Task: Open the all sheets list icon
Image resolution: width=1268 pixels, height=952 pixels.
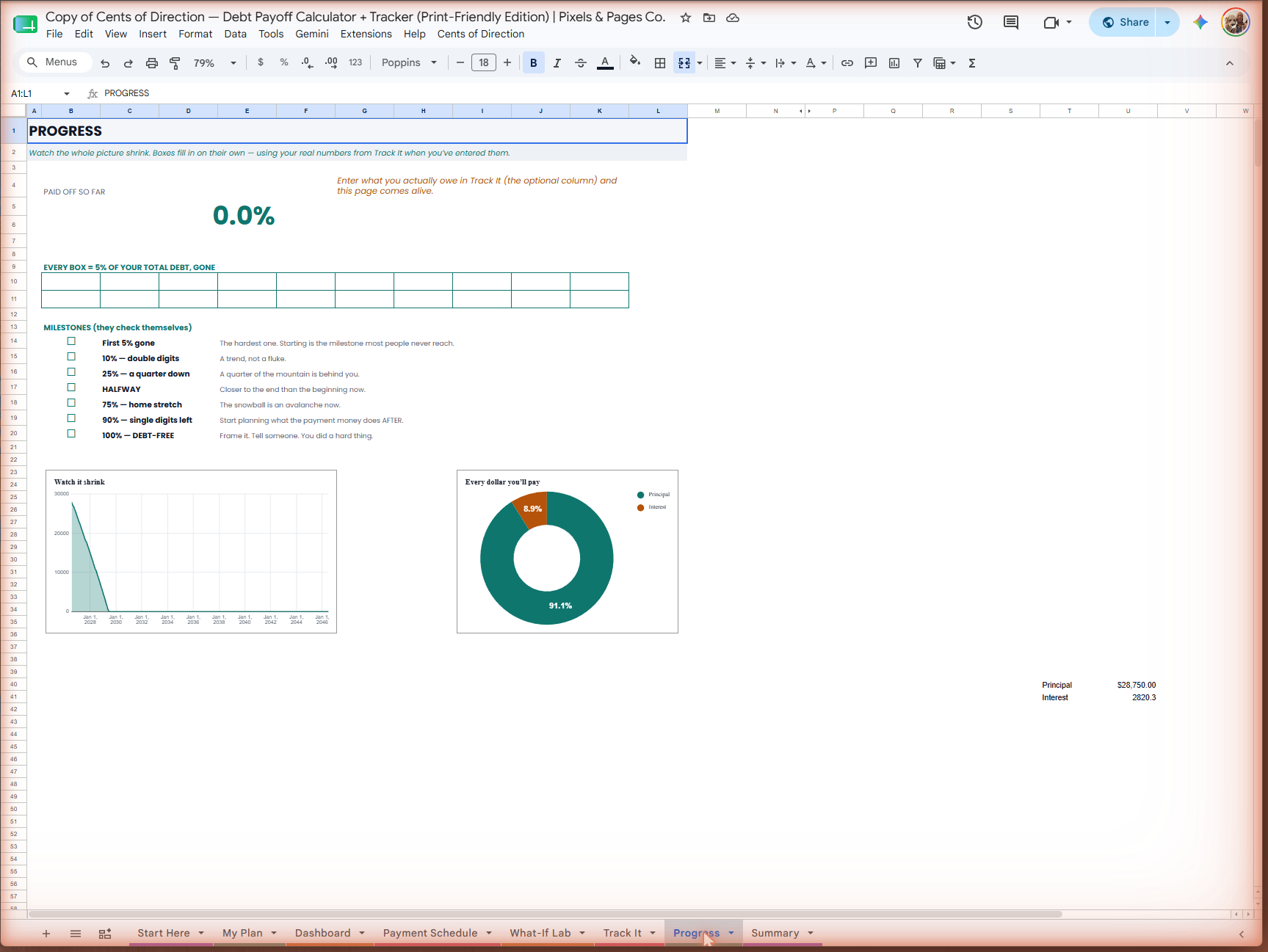Action: [76, 934]
